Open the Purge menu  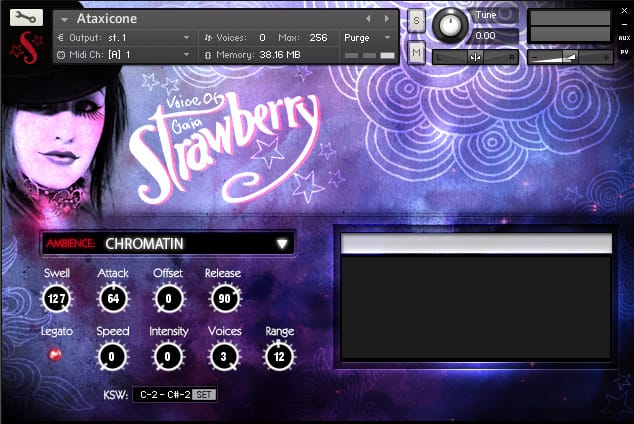pos(367,38)
